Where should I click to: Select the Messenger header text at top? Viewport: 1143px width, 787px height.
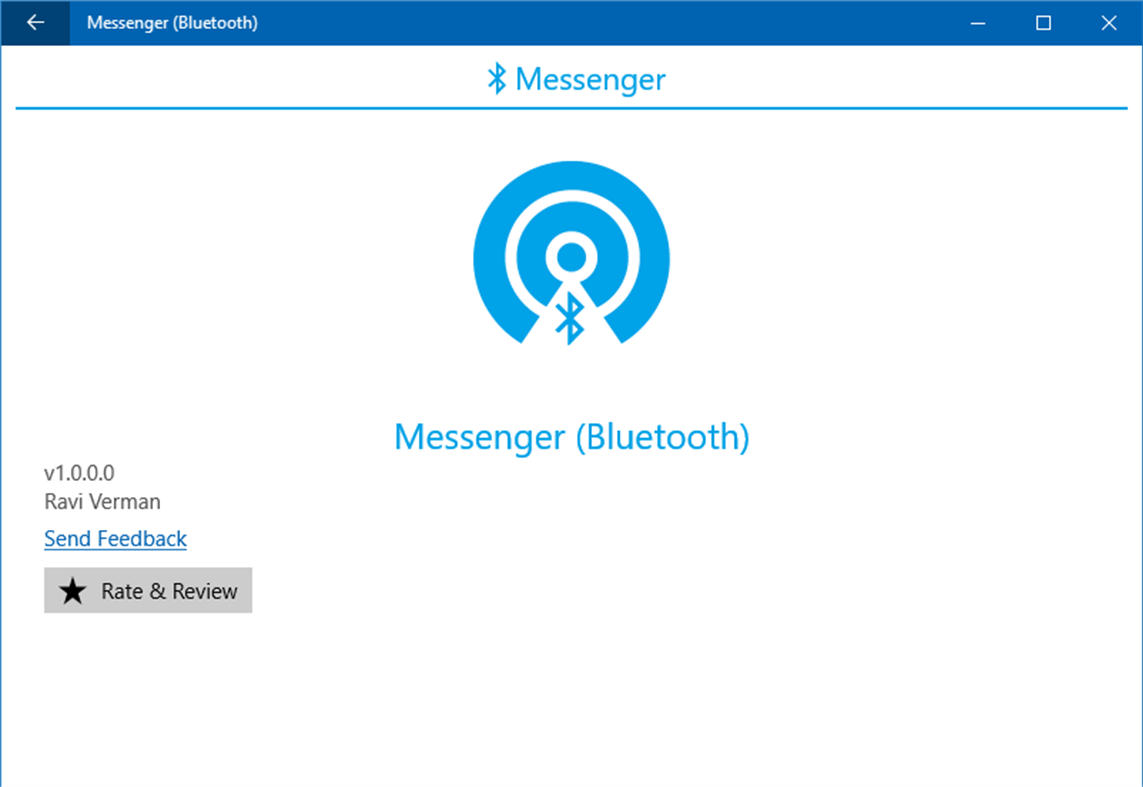coord(590,79)
